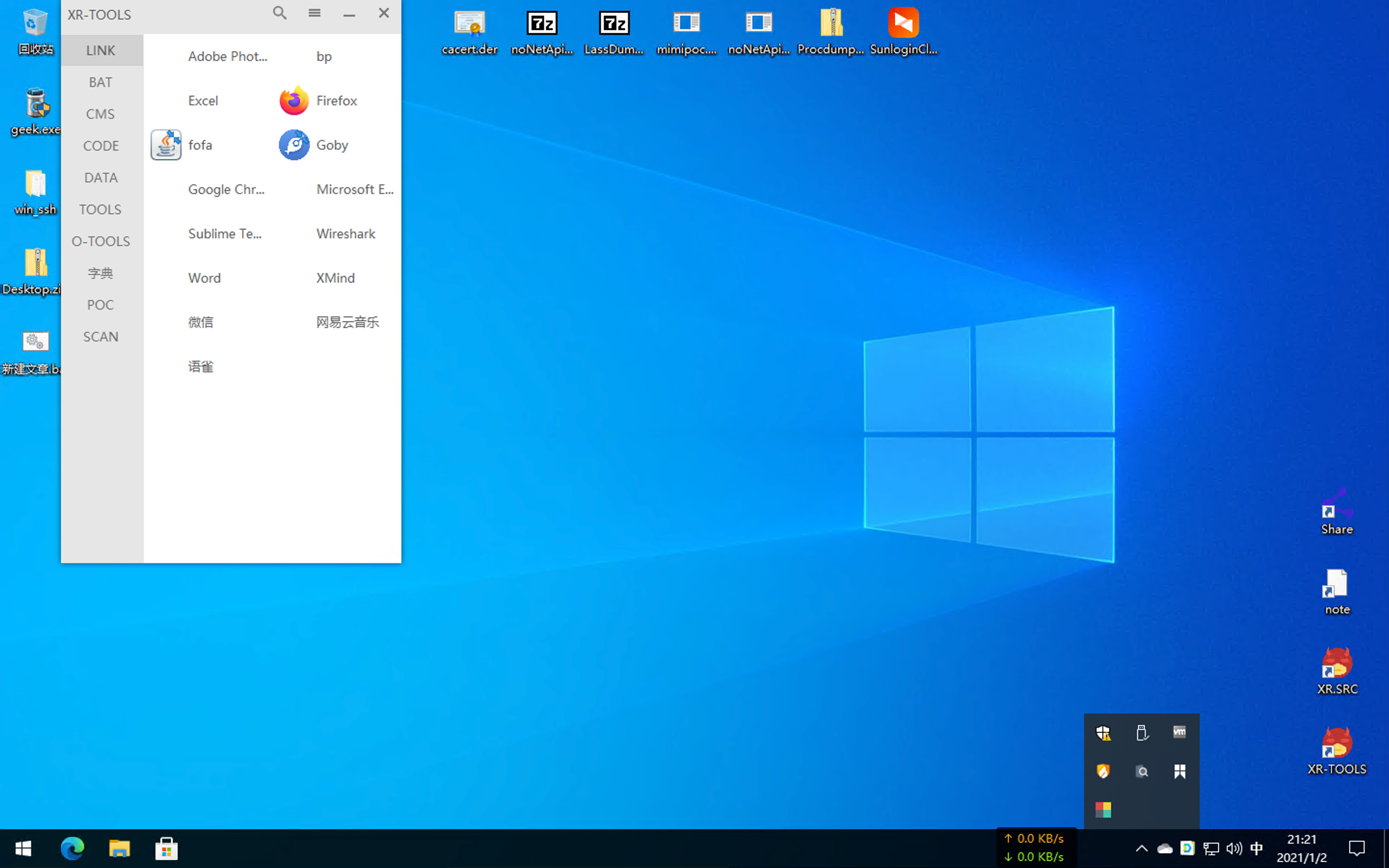
Task: Open Microsoft Store from taskbar
Action: click(x=166, y=849)
